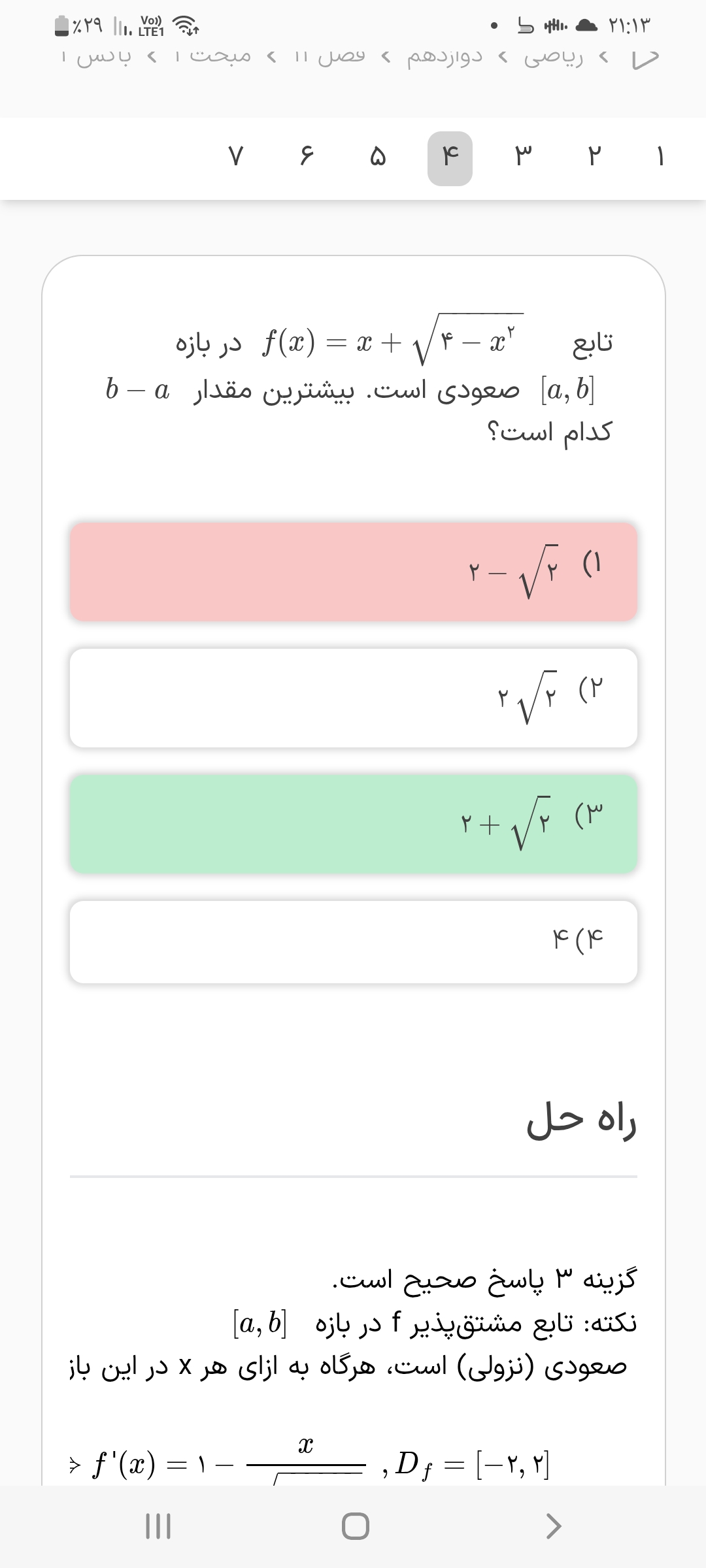Screen dimensions: 706x1568
Task: Tap the Android back navigation arrow
Action: [553, 1526]
